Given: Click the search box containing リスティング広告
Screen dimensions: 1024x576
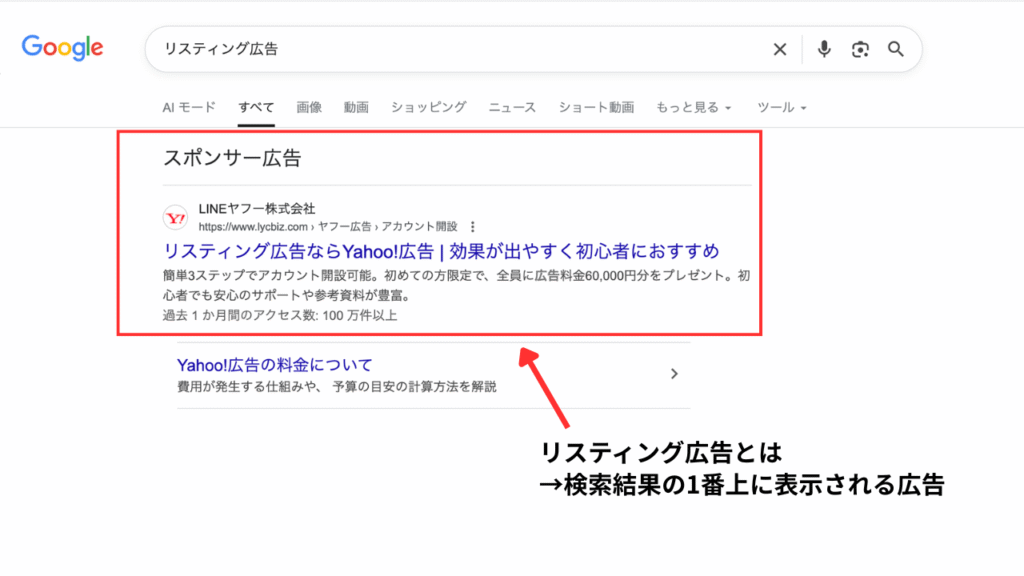Looking at the screenshot, I should tap(450, 49).
